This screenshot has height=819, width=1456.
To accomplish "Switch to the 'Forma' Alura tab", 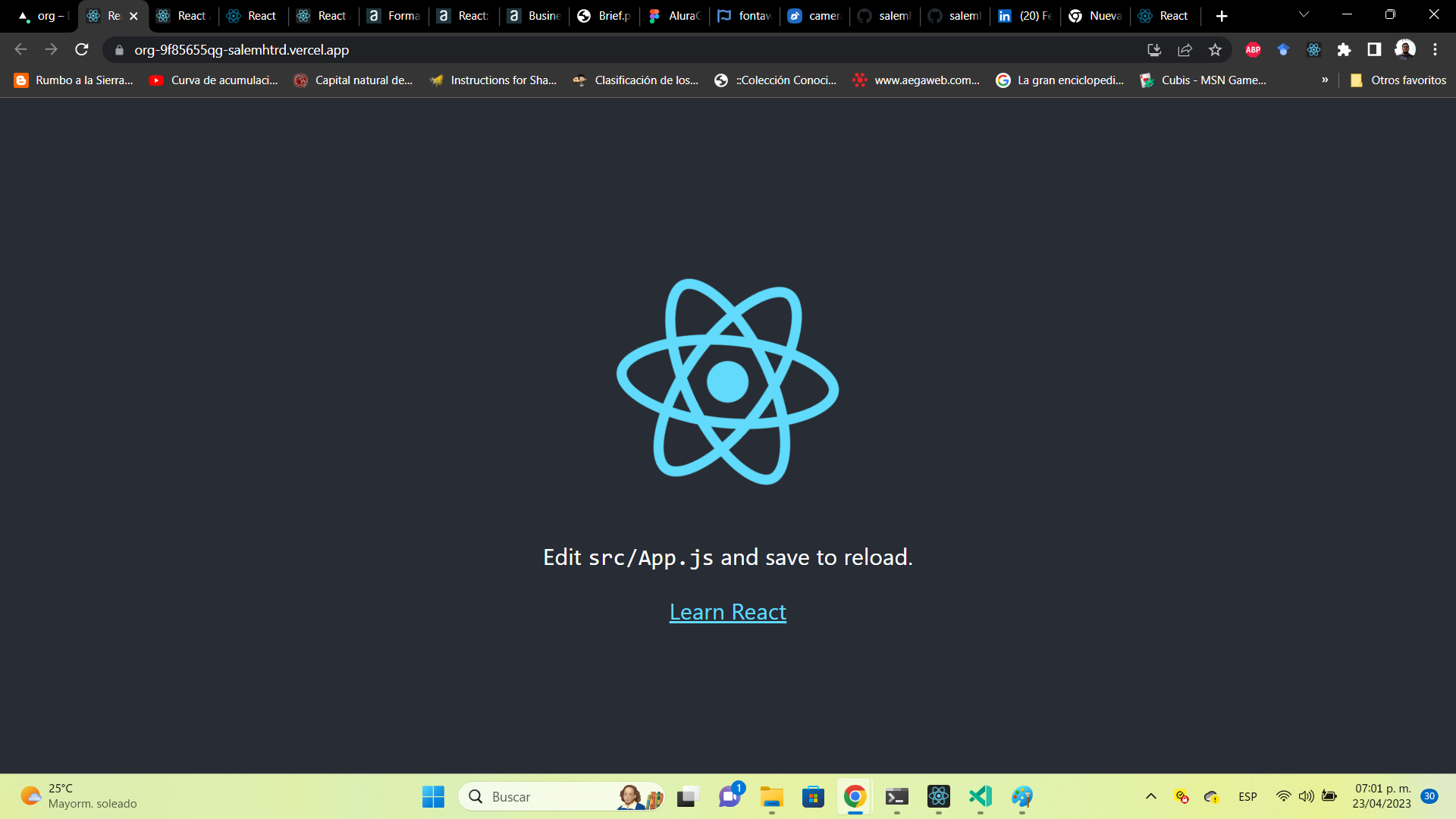I will [x=394, y=16].
